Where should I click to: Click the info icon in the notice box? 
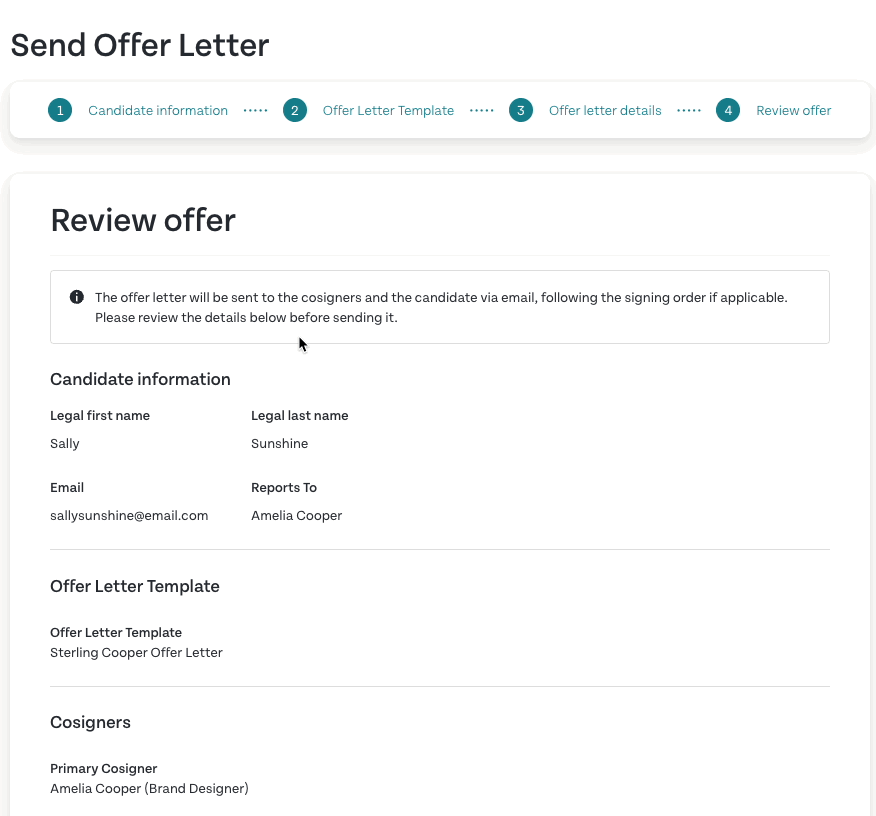tap(77, 297)
